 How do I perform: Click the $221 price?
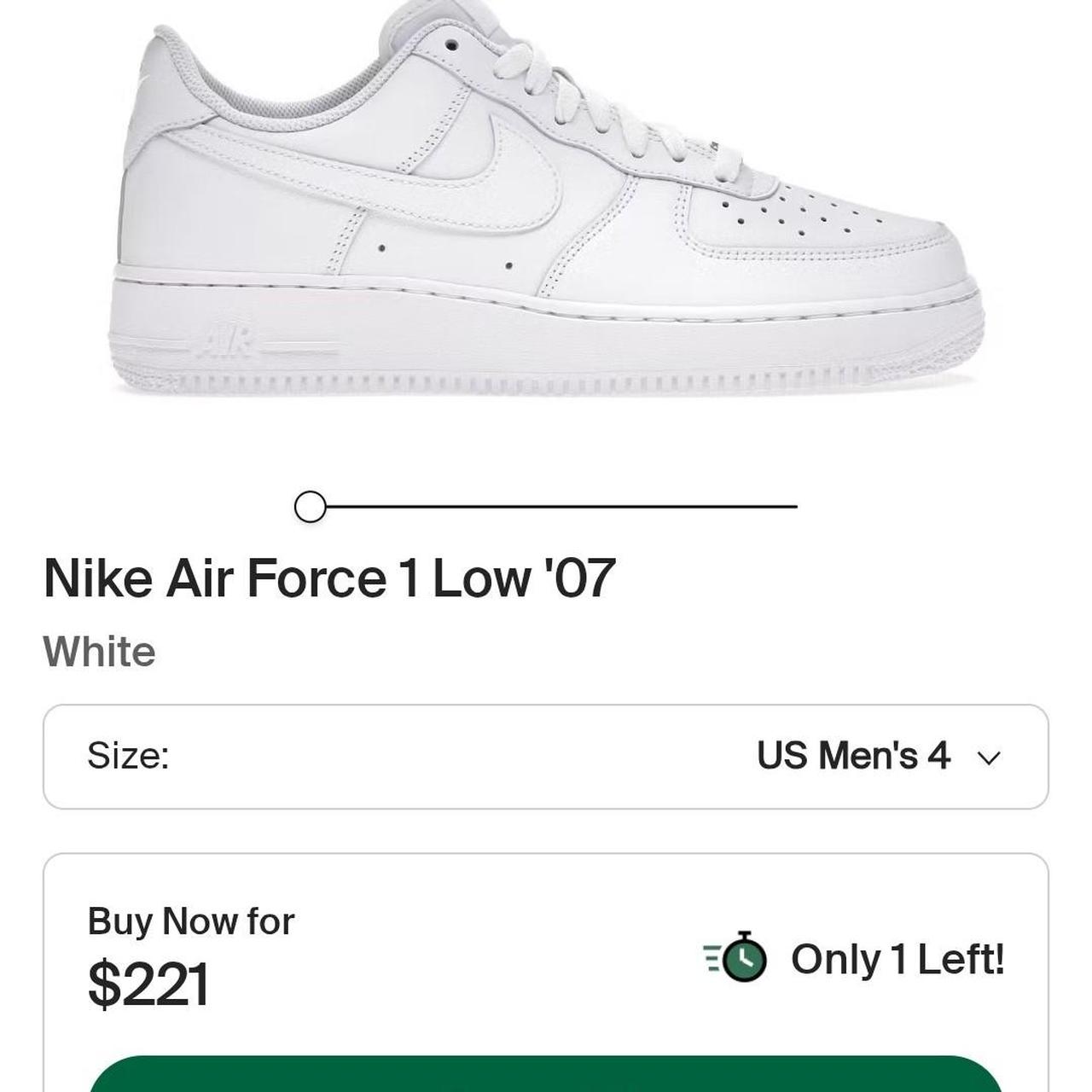148,984
